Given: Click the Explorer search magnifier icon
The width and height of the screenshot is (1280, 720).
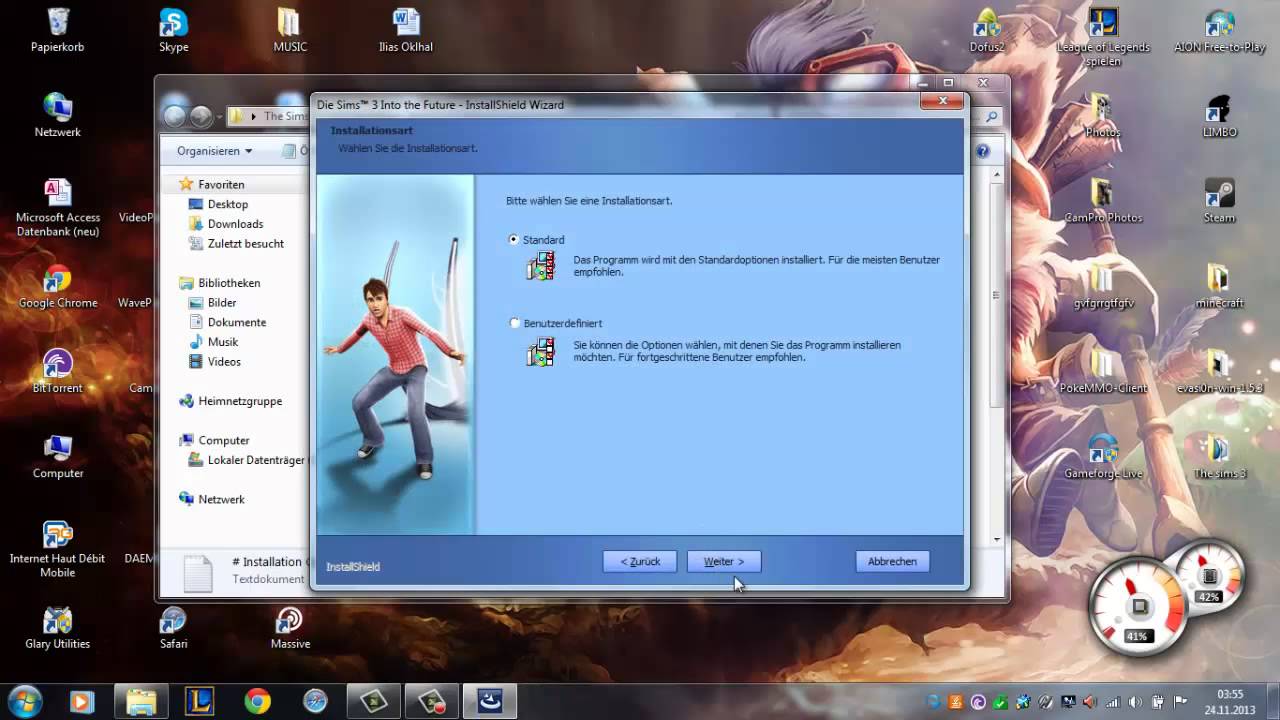Looking at the screenshot, I should [991, 116].
